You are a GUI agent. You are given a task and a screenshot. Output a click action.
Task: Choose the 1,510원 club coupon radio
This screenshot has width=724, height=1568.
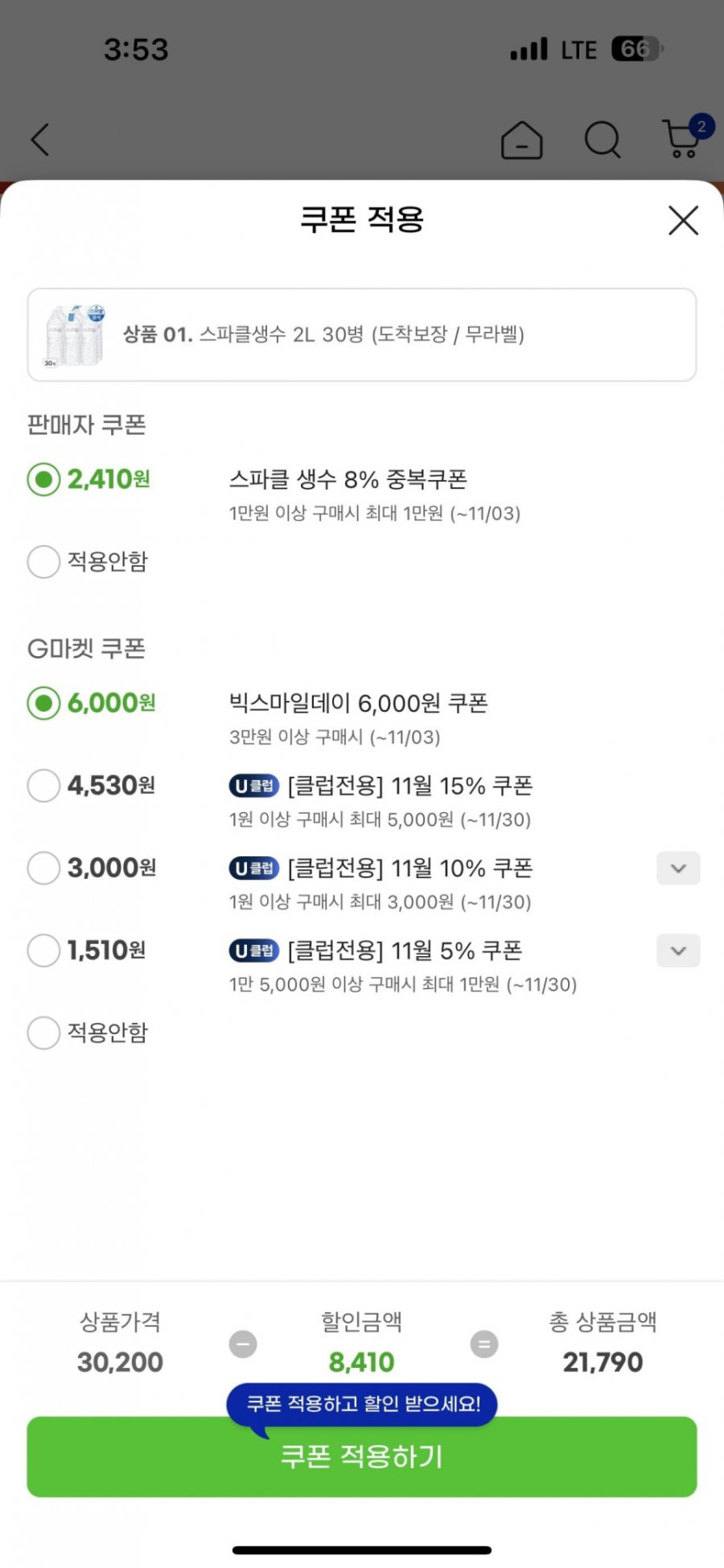(x=43, y=951)
